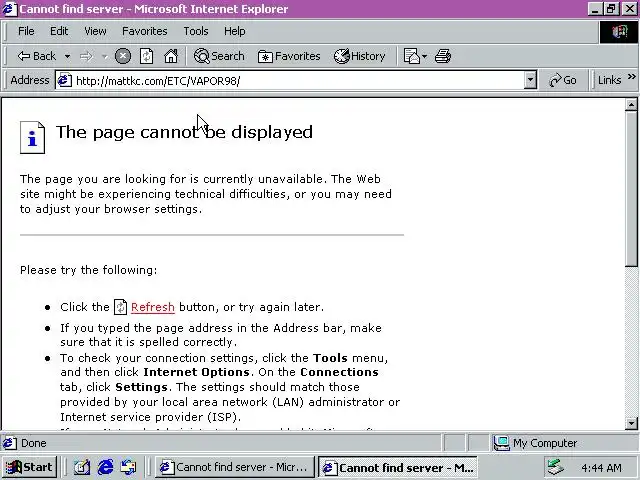Click the active 'Cannot find server - M...' taskbar button
The image size is (640, 480).
pos(398,467)
